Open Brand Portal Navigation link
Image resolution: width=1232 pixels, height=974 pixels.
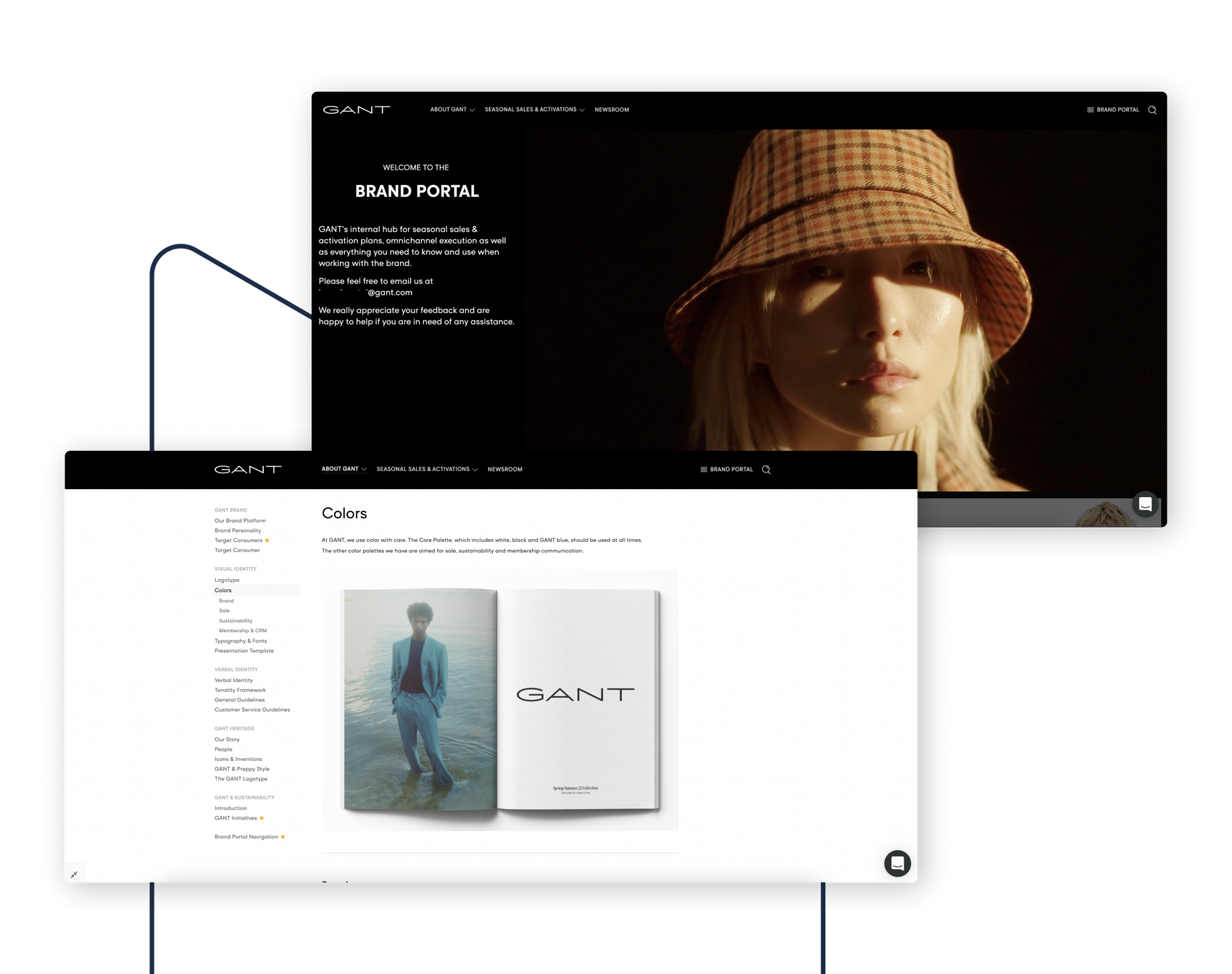click(246, 837)
